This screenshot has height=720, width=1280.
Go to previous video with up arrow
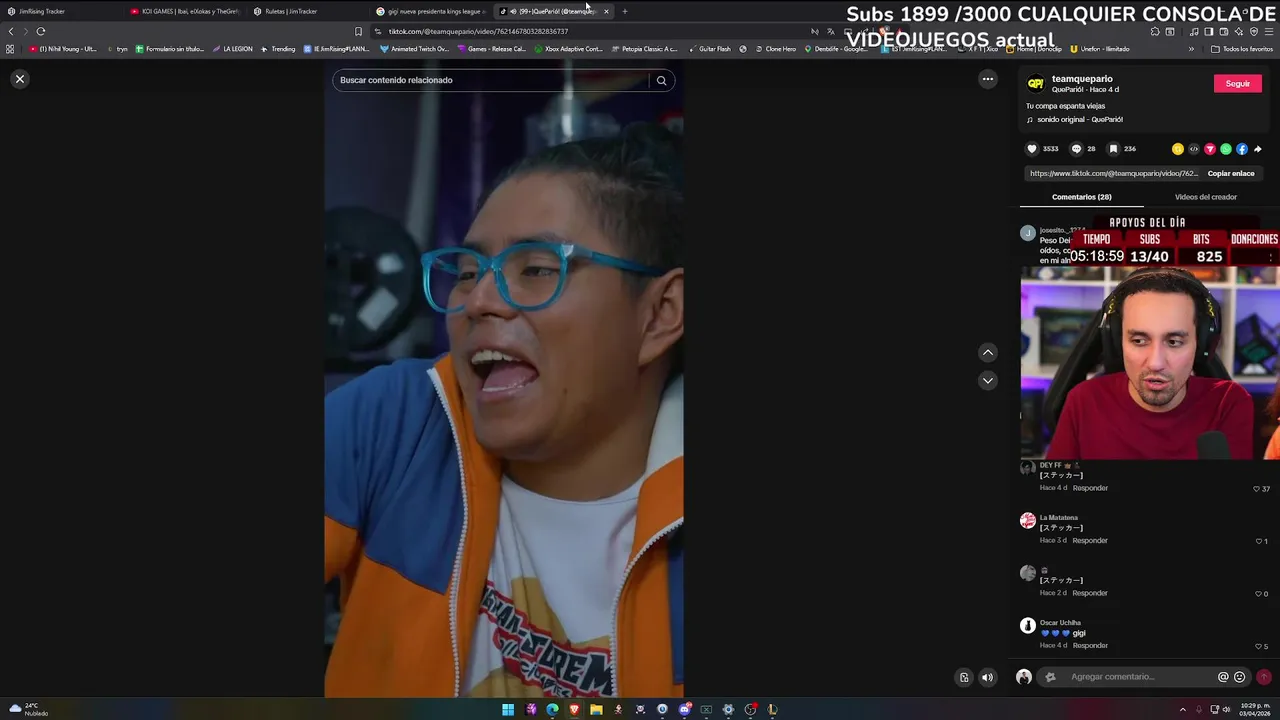point(988,352)
